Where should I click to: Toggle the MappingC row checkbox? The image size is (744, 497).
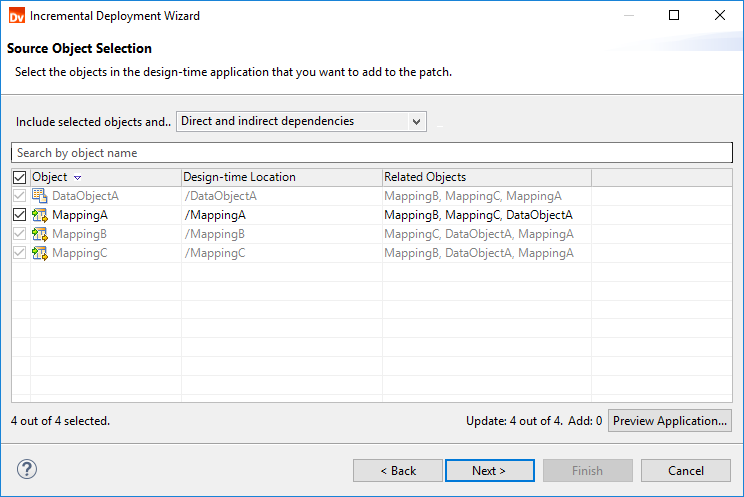click(x=20, y=253)
